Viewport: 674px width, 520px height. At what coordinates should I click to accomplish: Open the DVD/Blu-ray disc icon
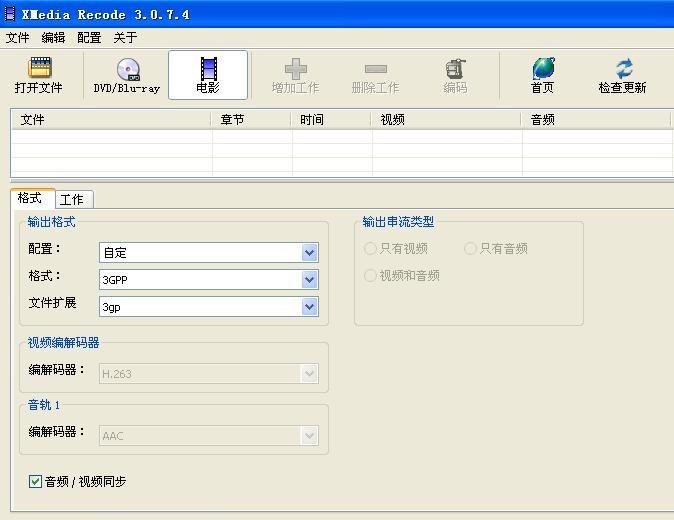click(x=127, y=69)
